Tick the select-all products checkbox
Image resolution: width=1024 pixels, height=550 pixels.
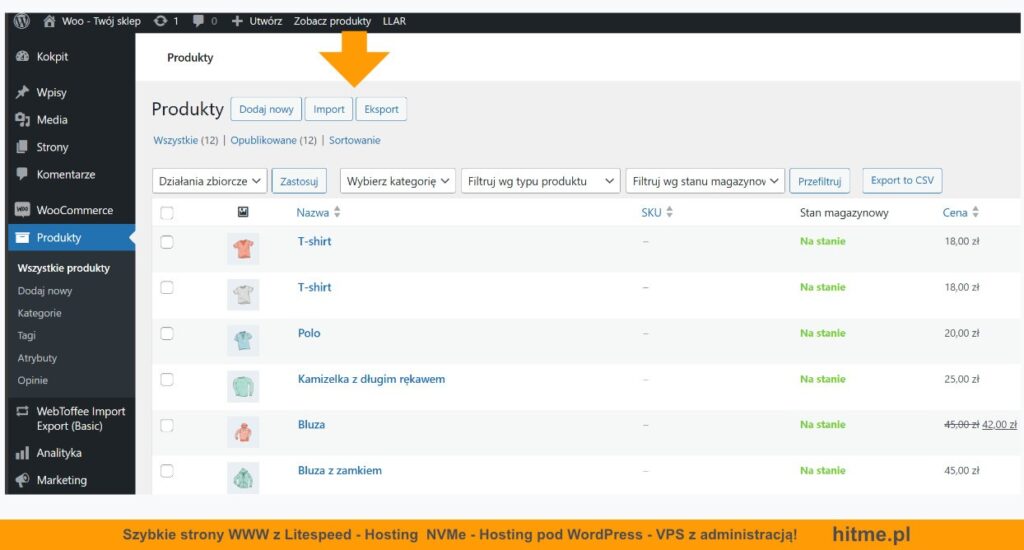pos(167,213)
